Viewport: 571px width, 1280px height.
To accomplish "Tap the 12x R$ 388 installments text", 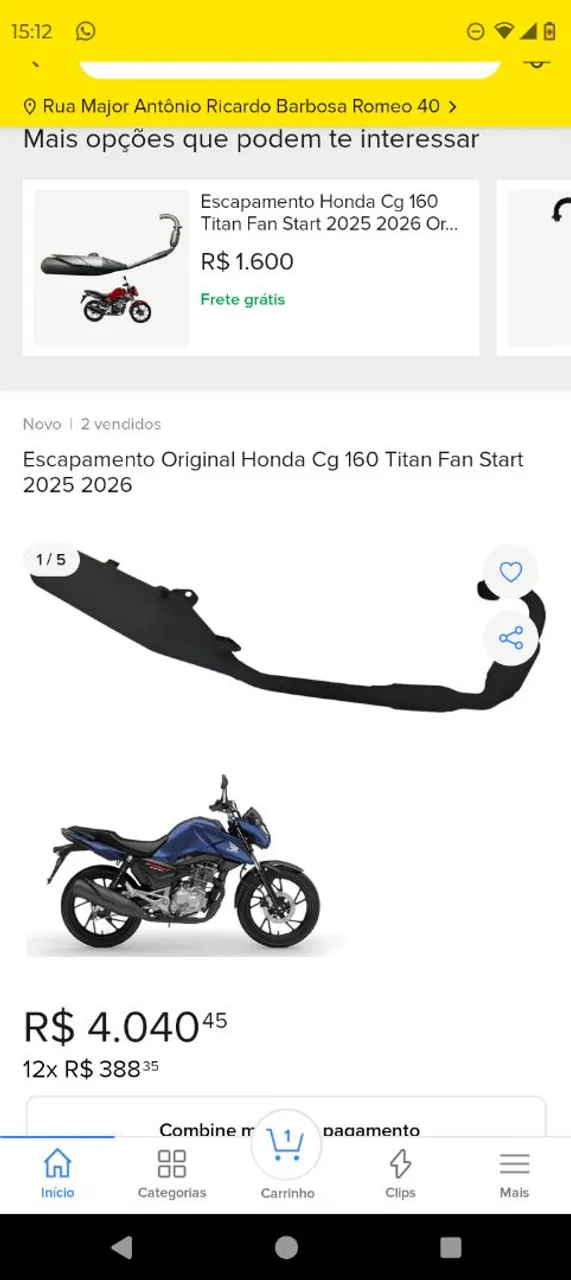I will click(91, 1068).
